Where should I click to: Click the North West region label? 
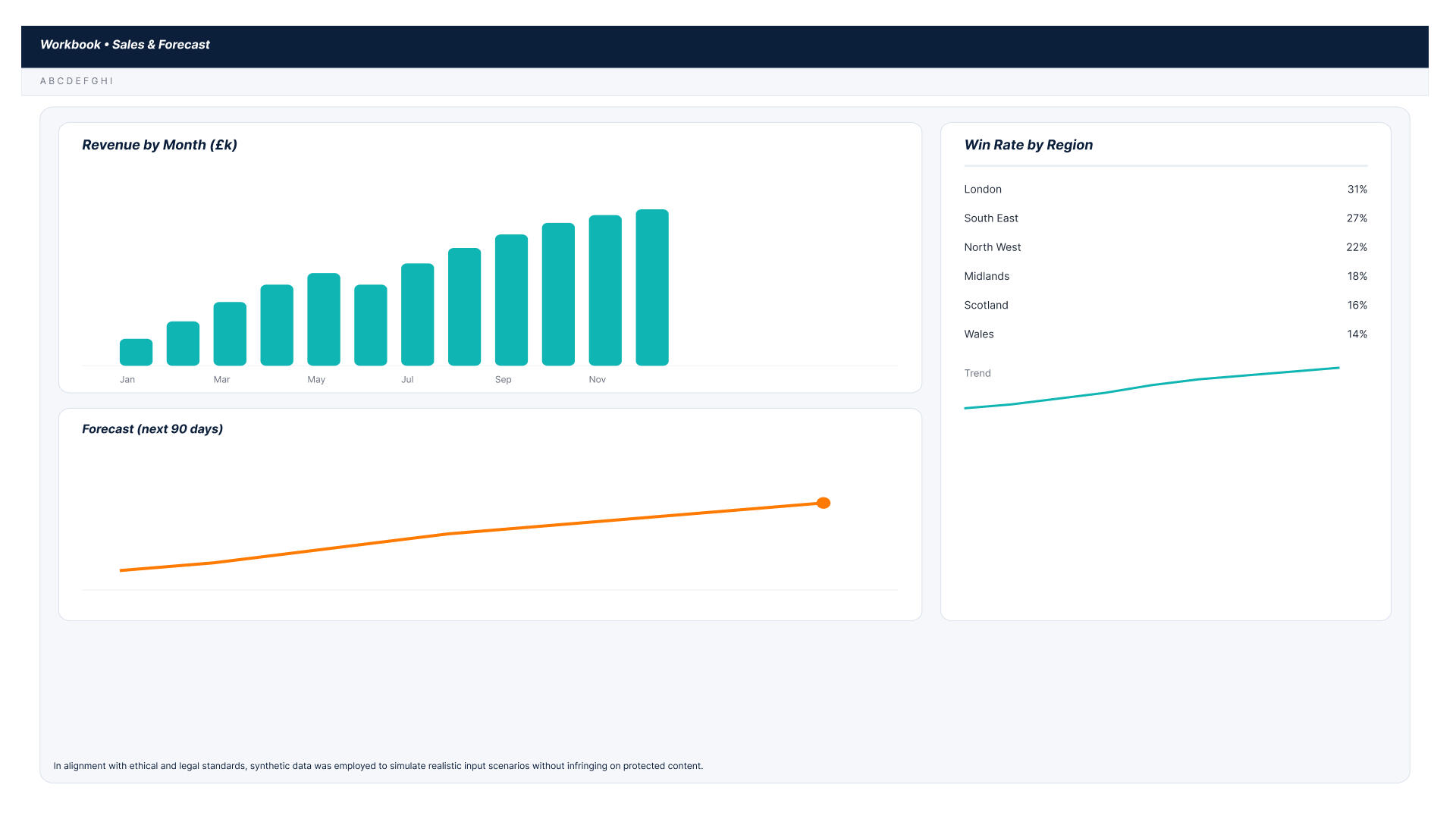point(992,247)
